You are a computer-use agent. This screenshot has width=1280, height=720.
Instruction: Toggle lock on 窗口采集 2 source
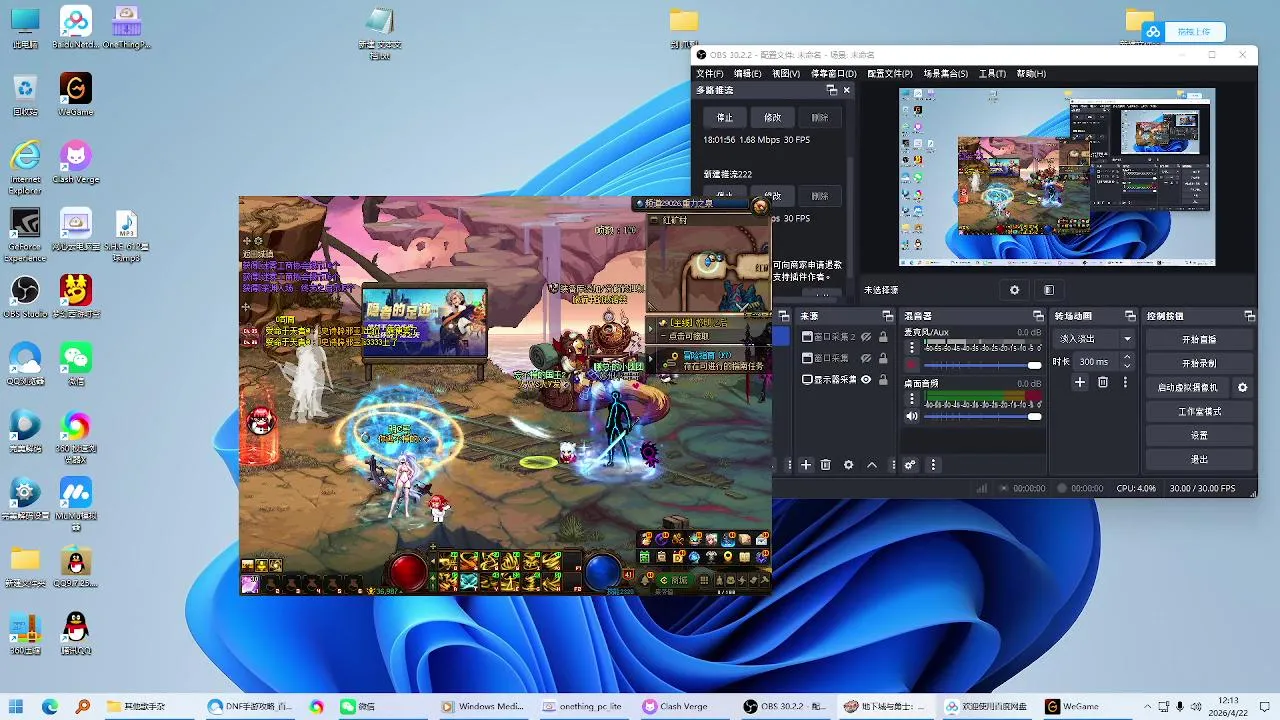point(883,337)
